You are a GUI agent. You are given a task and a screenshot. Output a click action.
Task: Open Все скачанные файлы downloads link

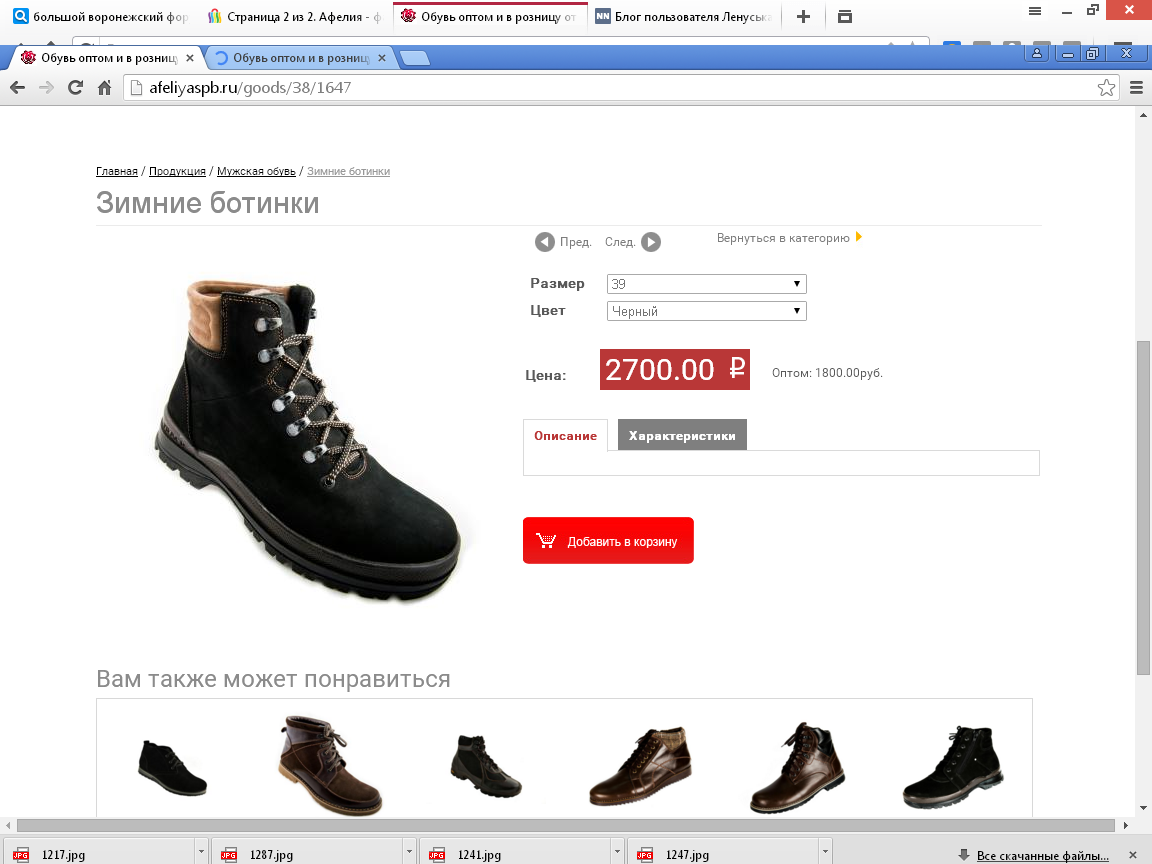[x=1042, y=855]
